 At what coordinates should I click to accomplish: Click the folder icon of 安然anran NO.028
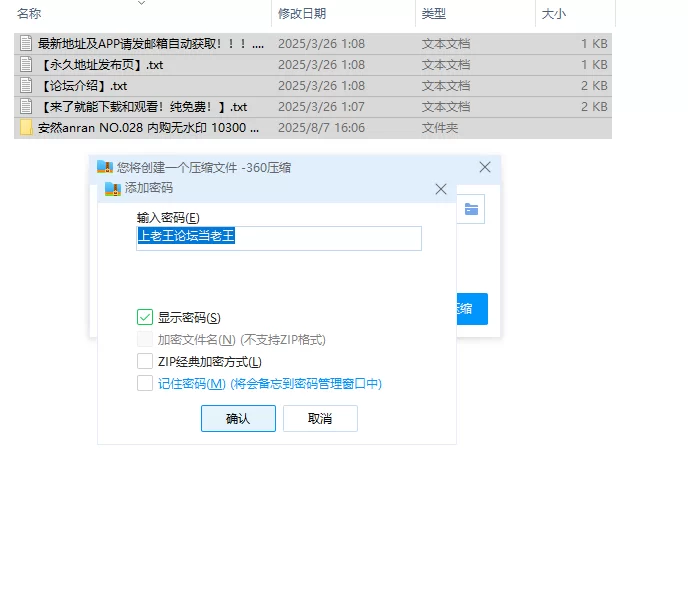pyautogui.click(x=26, y=128)
